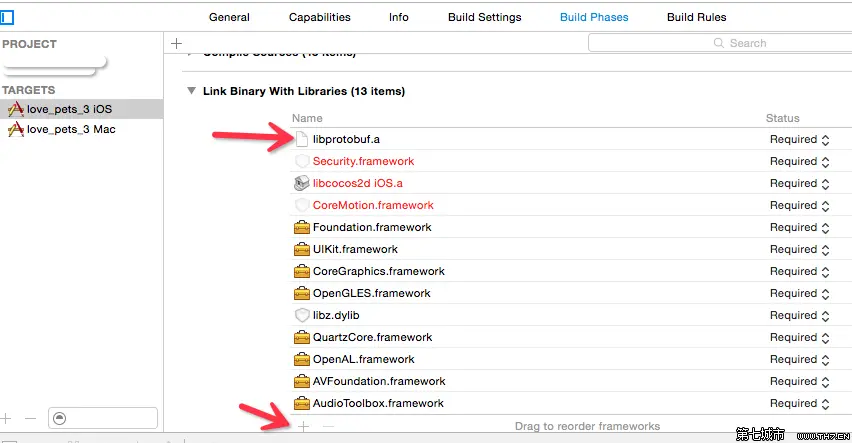Image resolution: width=852 pixels, height=443 pixels.
Task: Click the Name column header
Action: 307,118
